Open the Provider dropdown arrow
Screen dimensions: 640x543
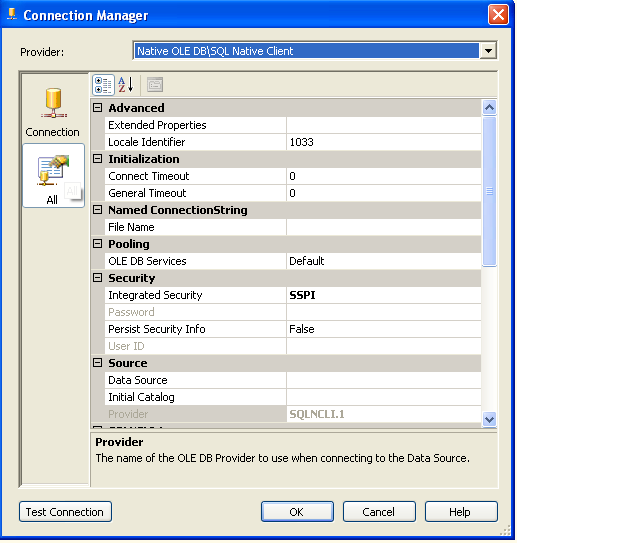(488, 51)
